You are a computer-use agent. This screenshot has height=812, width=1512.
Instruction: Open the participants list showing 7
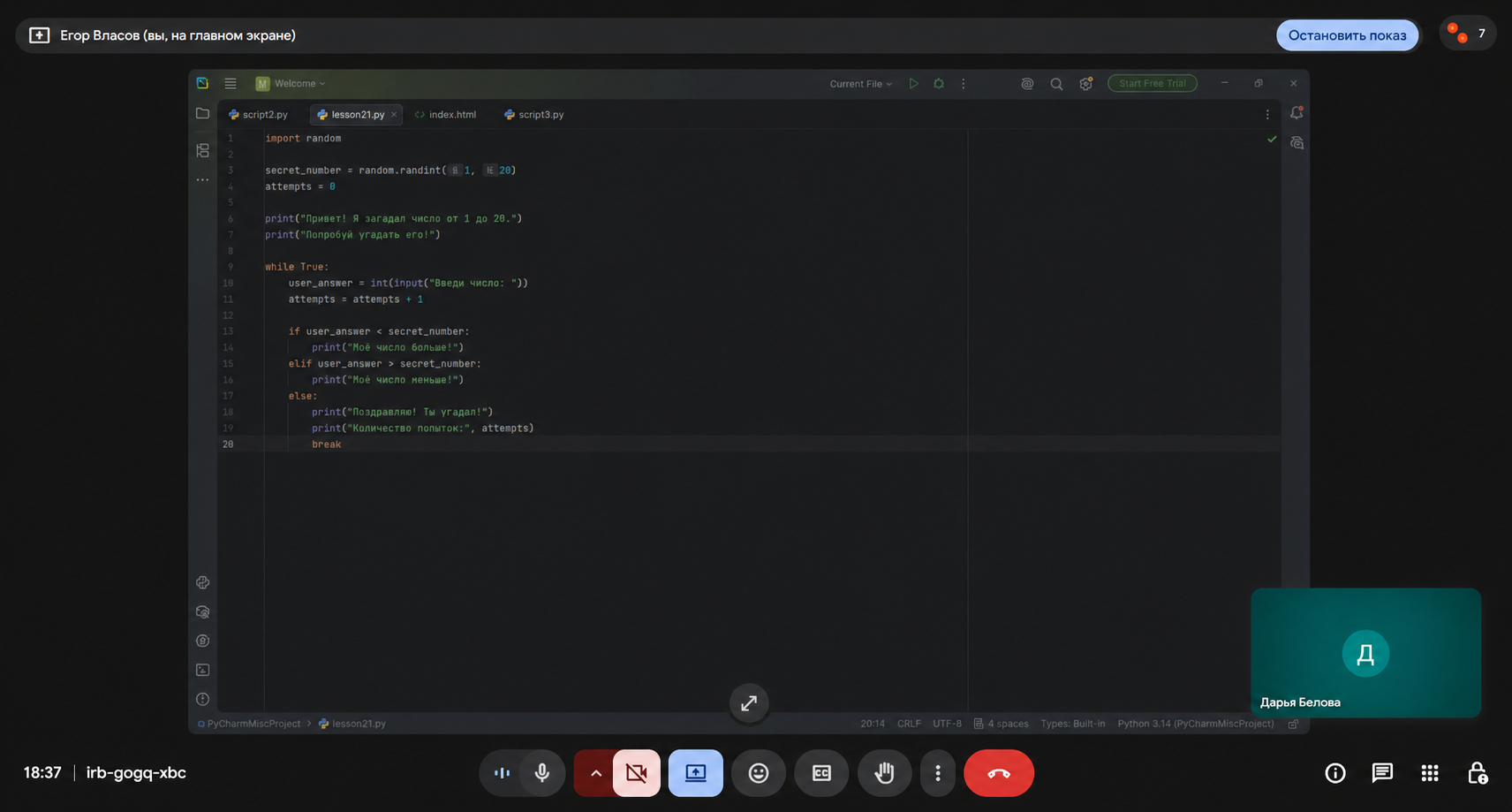click(1467, 34)
